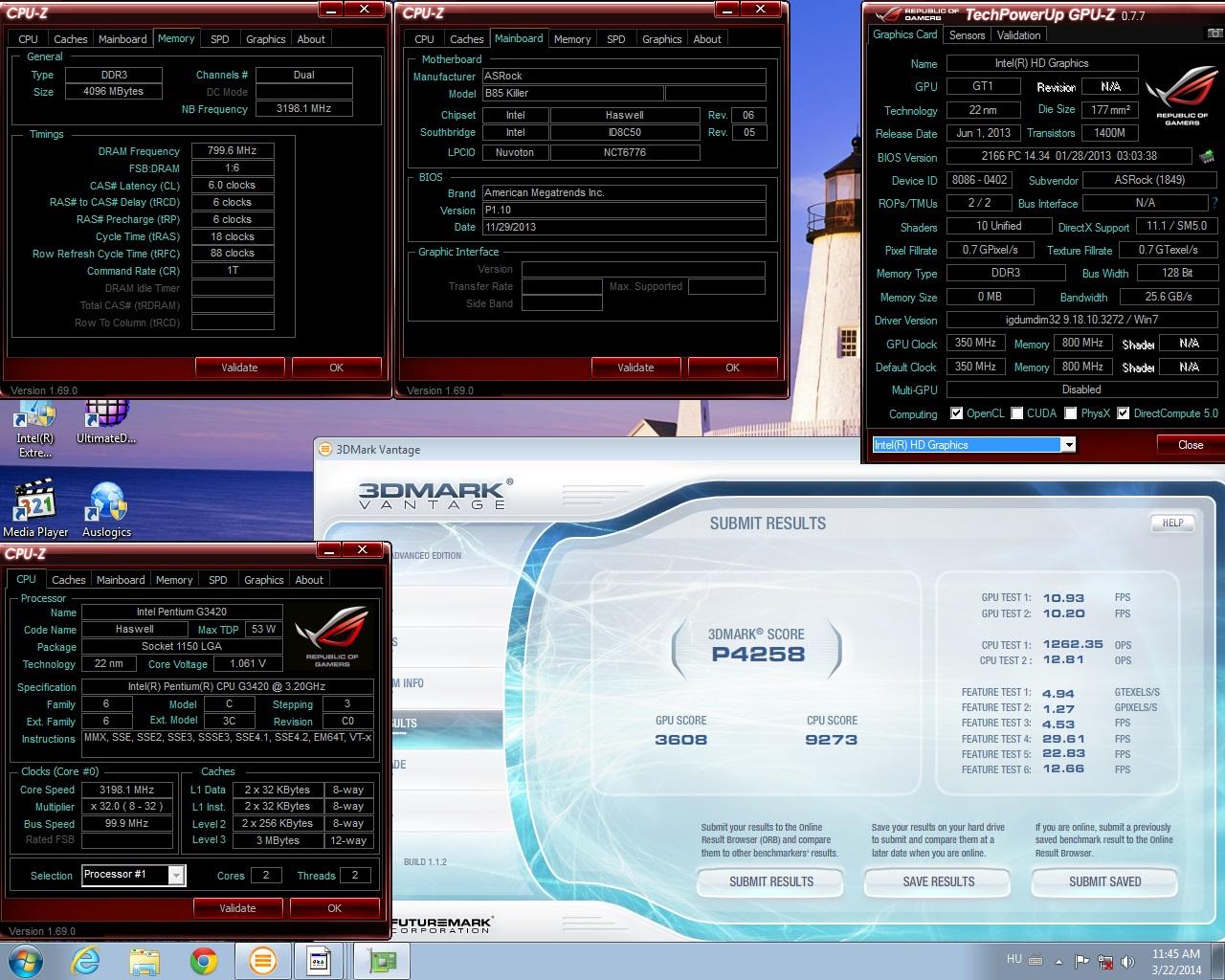
Task: Launch the Media Player desktop shortcut
Action: 35,508
